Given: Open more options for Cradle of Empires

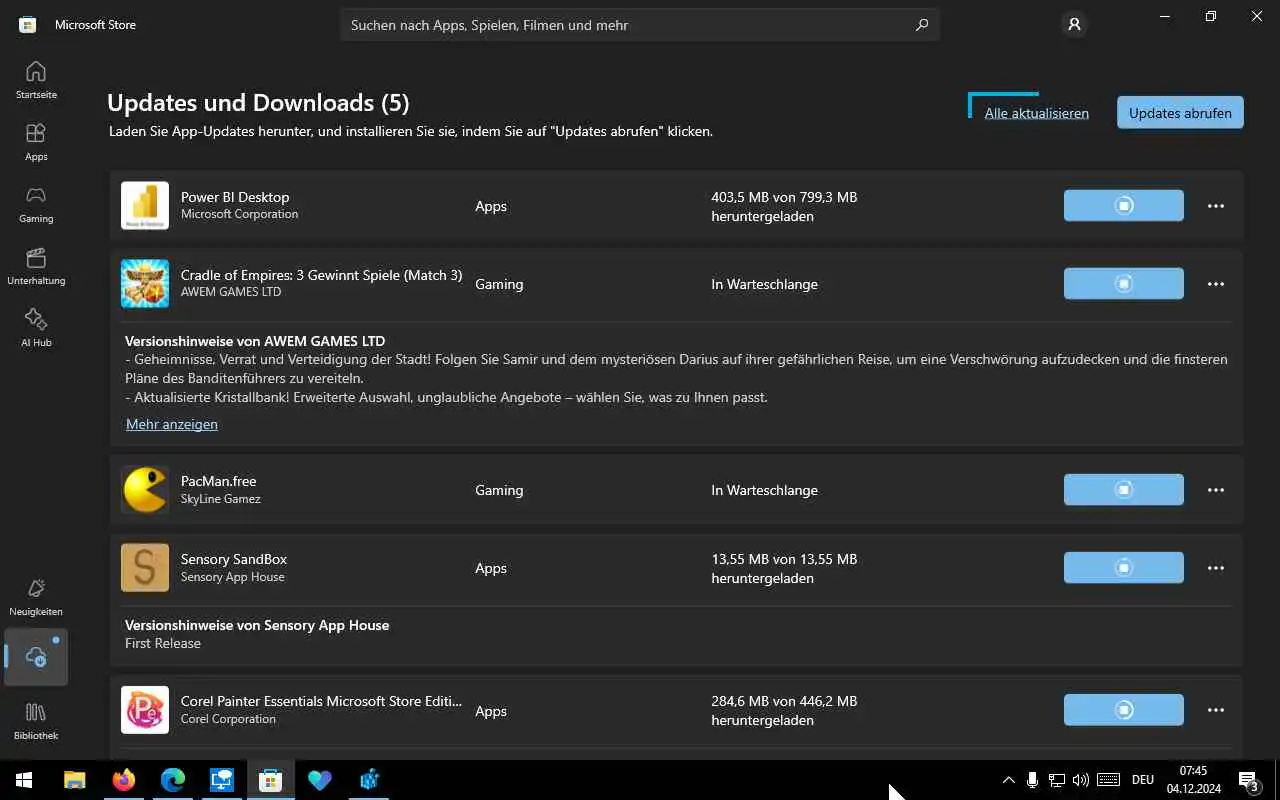Looking at the screenshot, I should click(1216, 284).
